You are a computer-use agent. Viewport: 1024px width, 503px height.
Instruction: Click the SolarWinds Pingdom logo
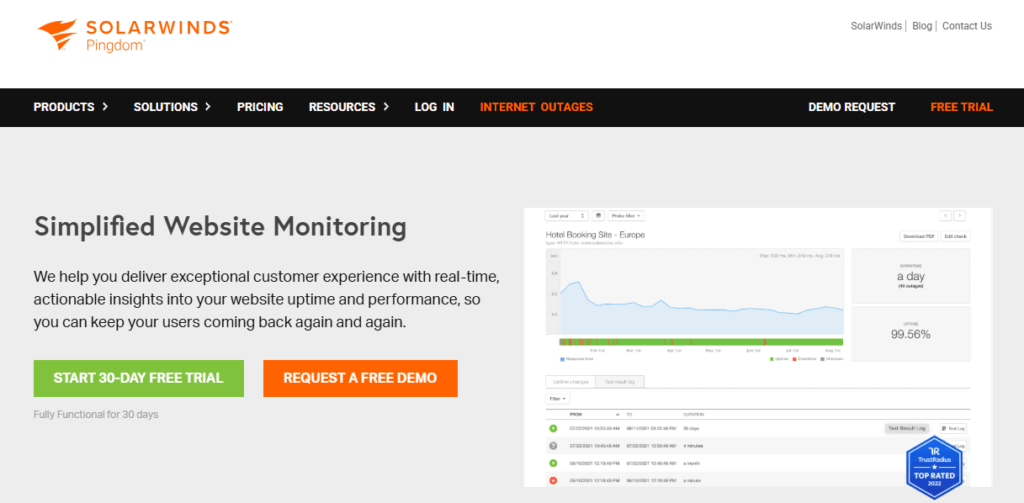[x=134, y=35]
